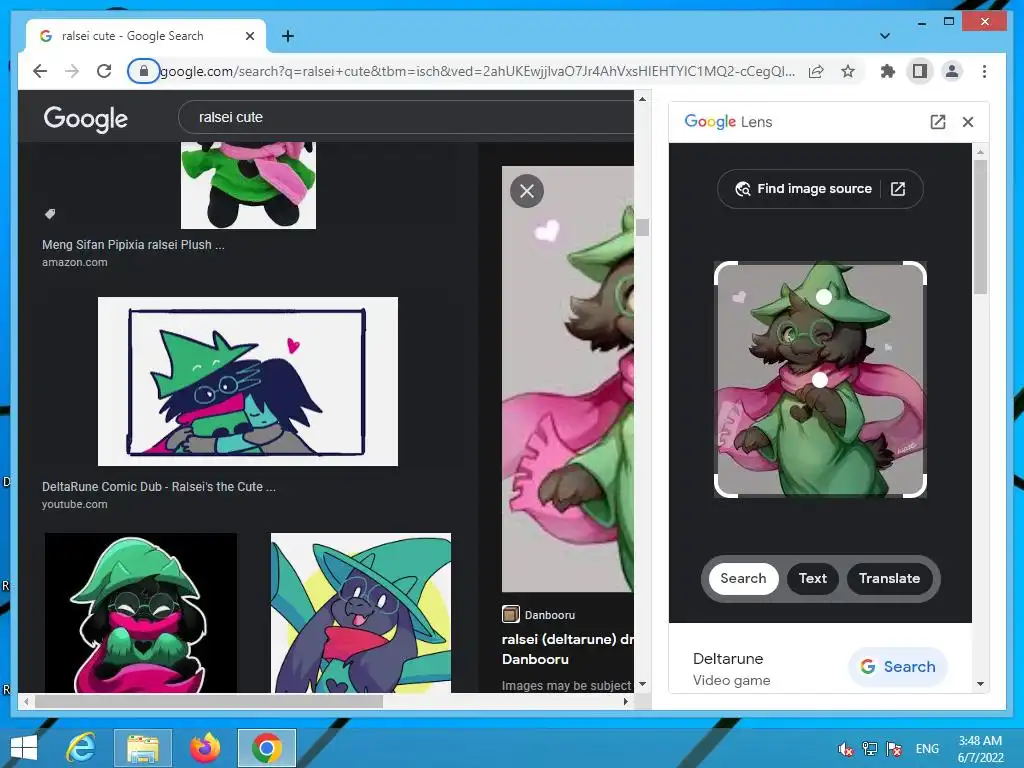
Task: Switch to Chrome in the taskbar
Action: 266,748
